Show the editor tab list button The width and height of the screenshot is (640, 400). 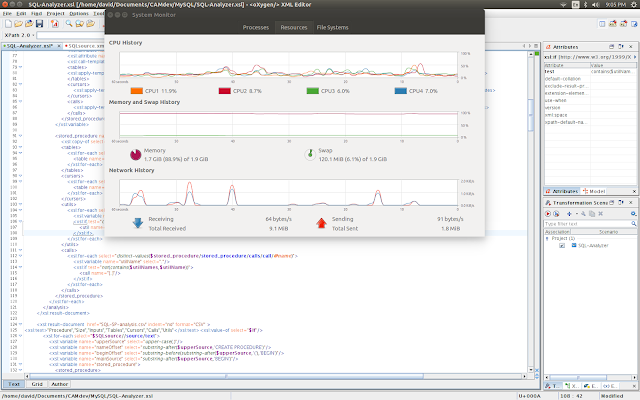(536, 46)
